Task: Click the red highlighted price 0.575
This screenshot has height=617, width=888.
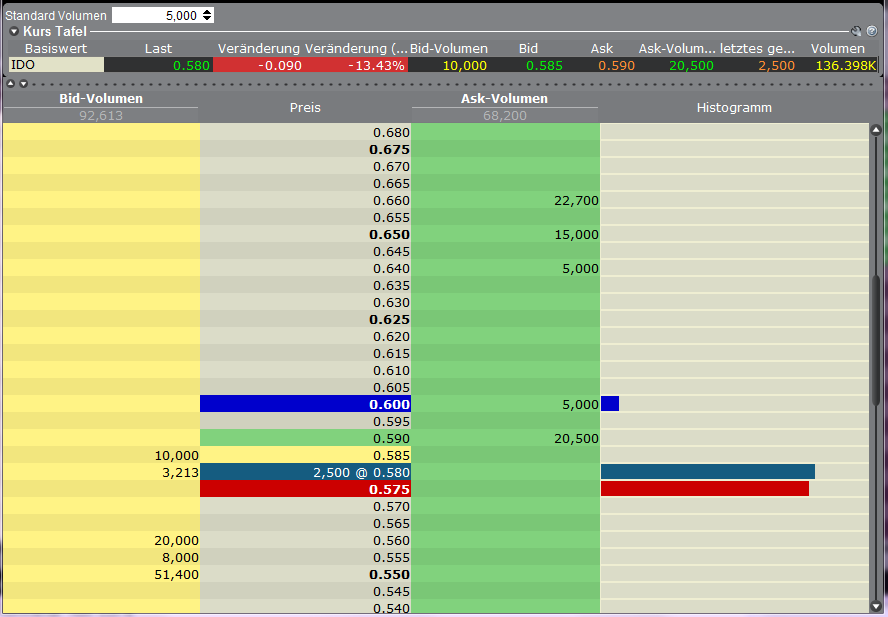Action: click(305, 489)
